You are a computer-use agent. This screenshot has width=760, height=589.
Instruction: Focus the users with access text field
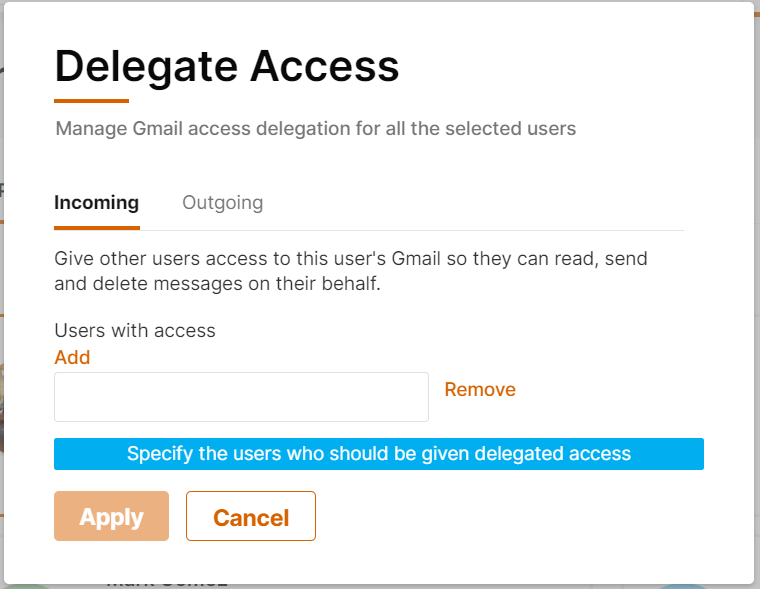click(x=241, y=397)
